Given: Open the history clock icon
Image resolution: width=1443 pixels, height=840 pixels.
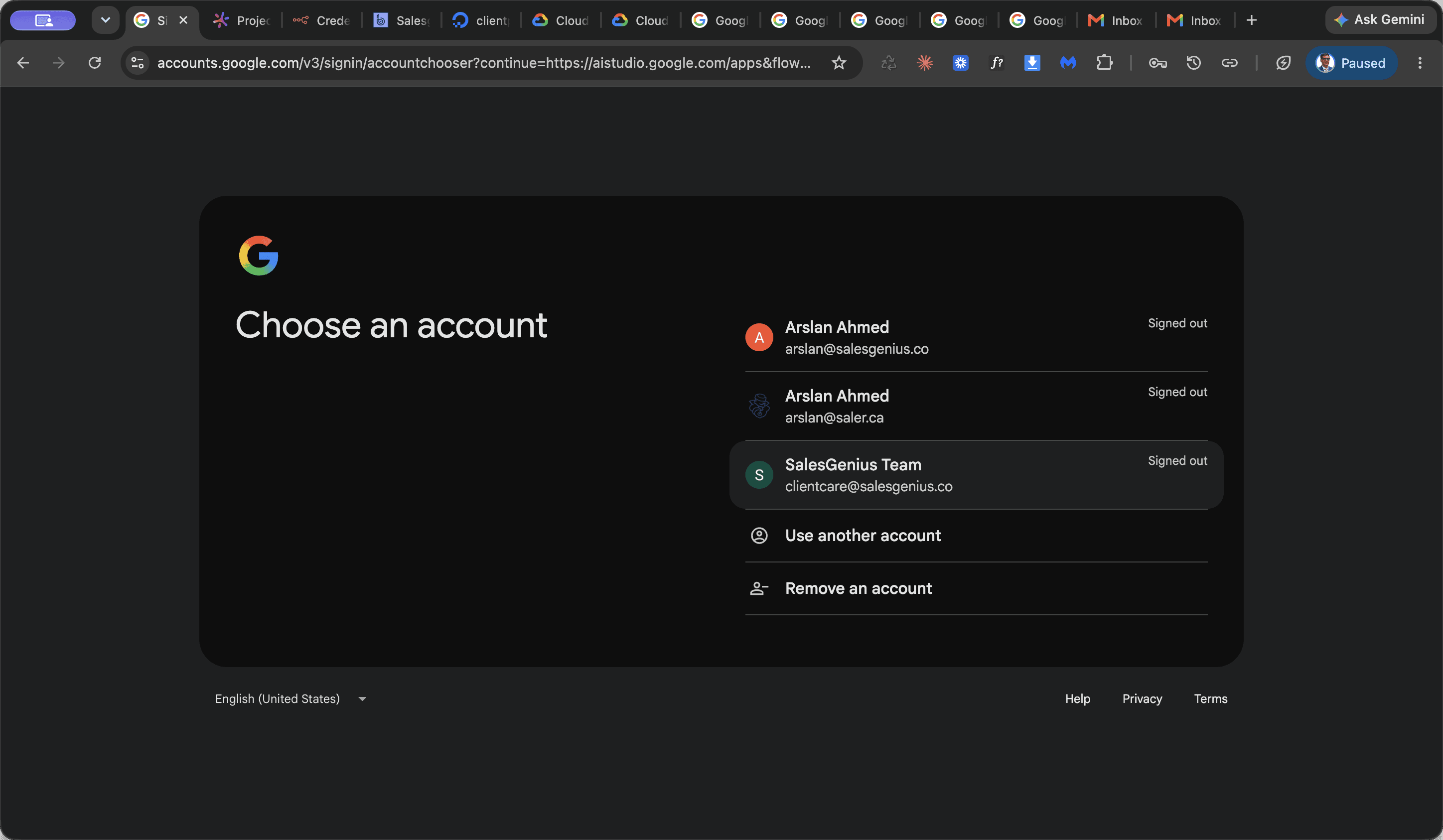Looking at the screenshot, I should [1193, 63].
